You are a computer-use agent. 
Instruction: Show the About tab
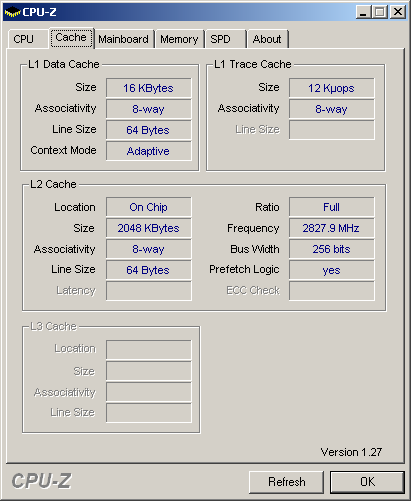click(267, 39)
